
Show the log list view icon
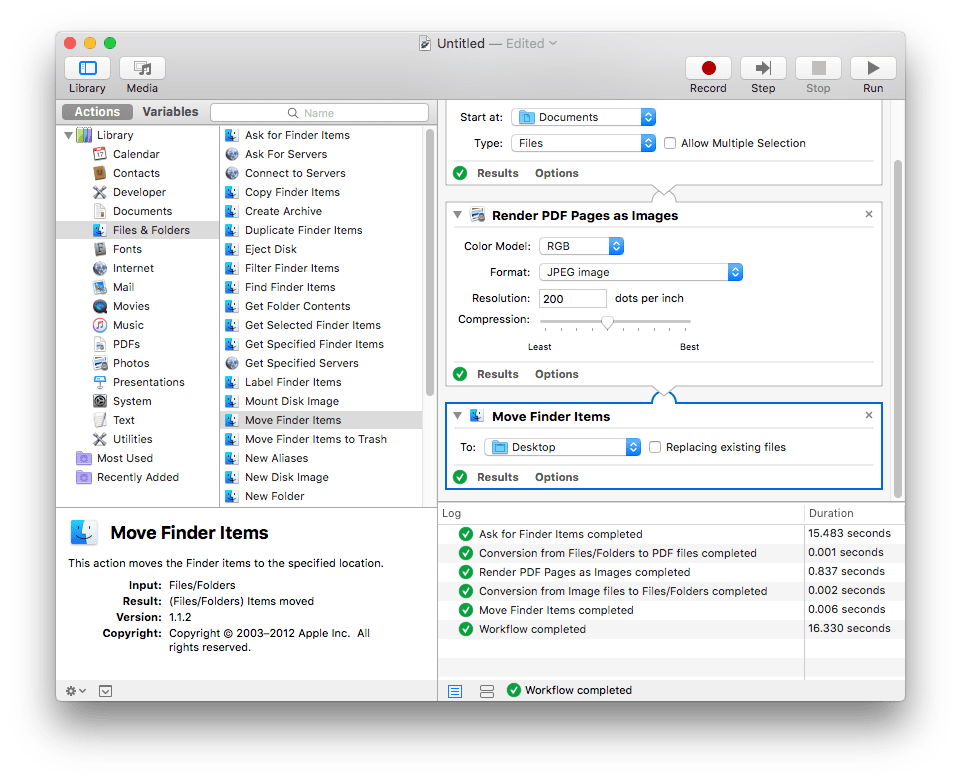coord(455,691)
